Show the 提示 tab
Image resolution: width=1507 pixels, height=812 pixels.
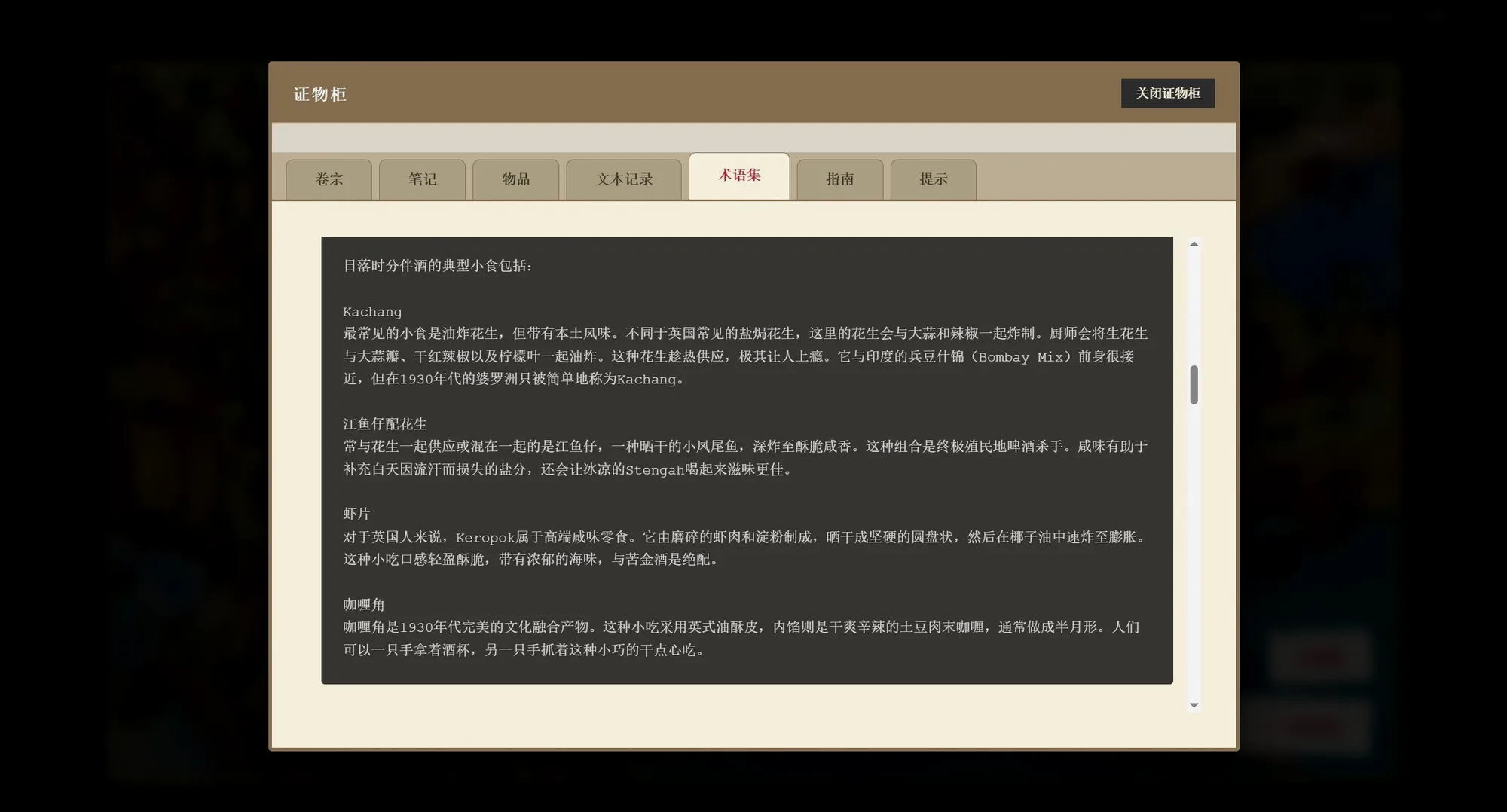(933, 179)
